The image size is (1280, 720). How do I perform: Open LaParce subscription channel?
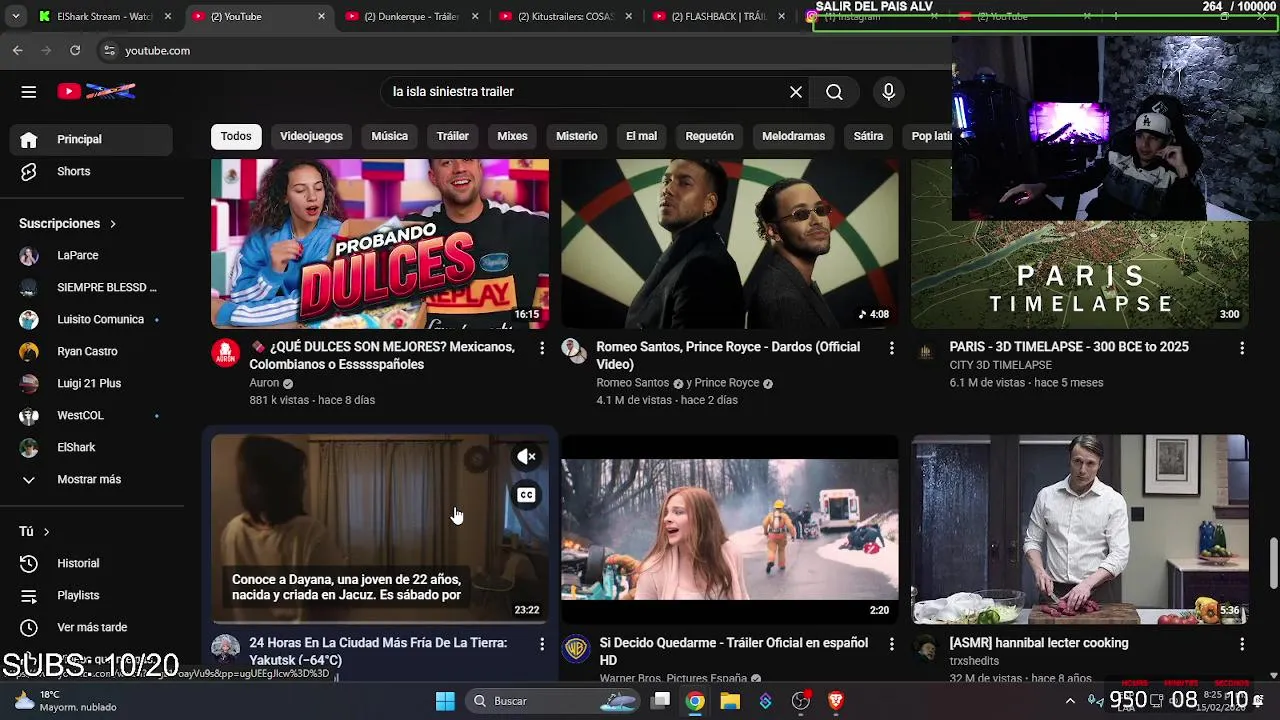coord(91,255)
